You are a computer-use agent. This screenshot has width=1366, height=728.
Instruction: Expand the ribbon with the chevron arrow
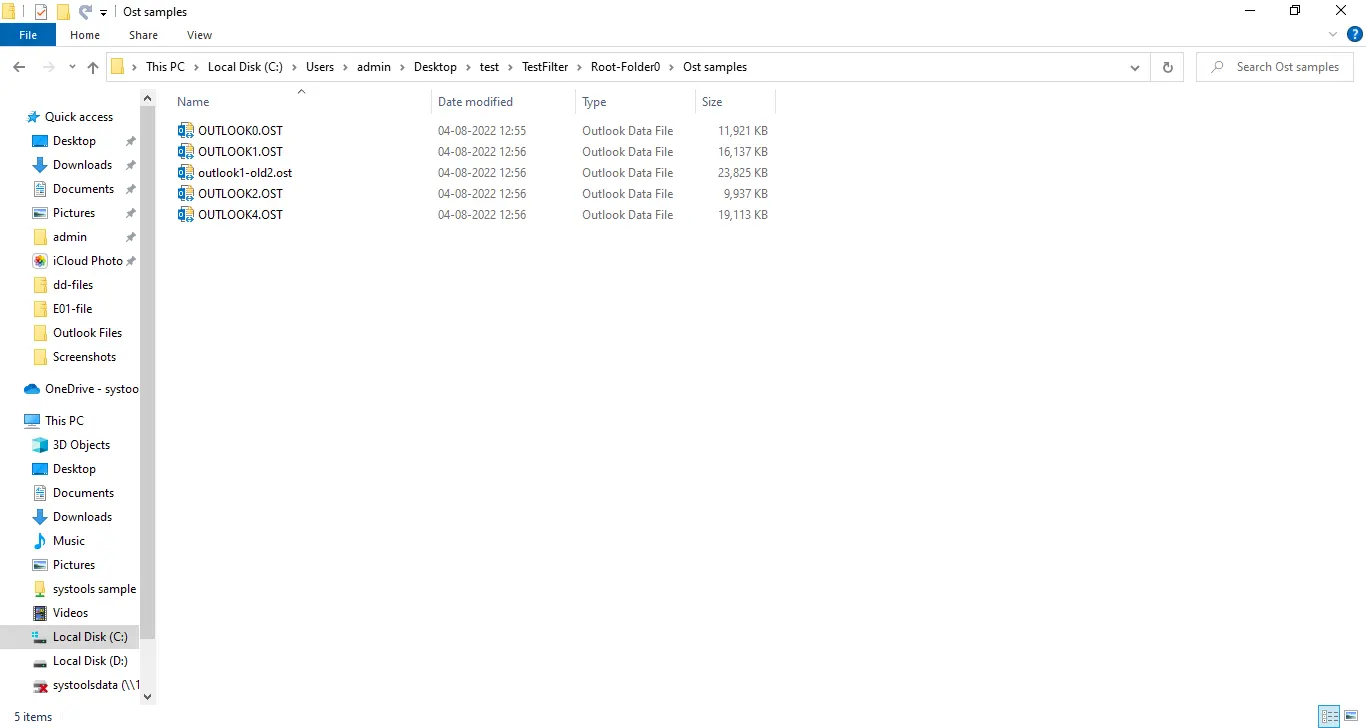[x=1333, y=35]
